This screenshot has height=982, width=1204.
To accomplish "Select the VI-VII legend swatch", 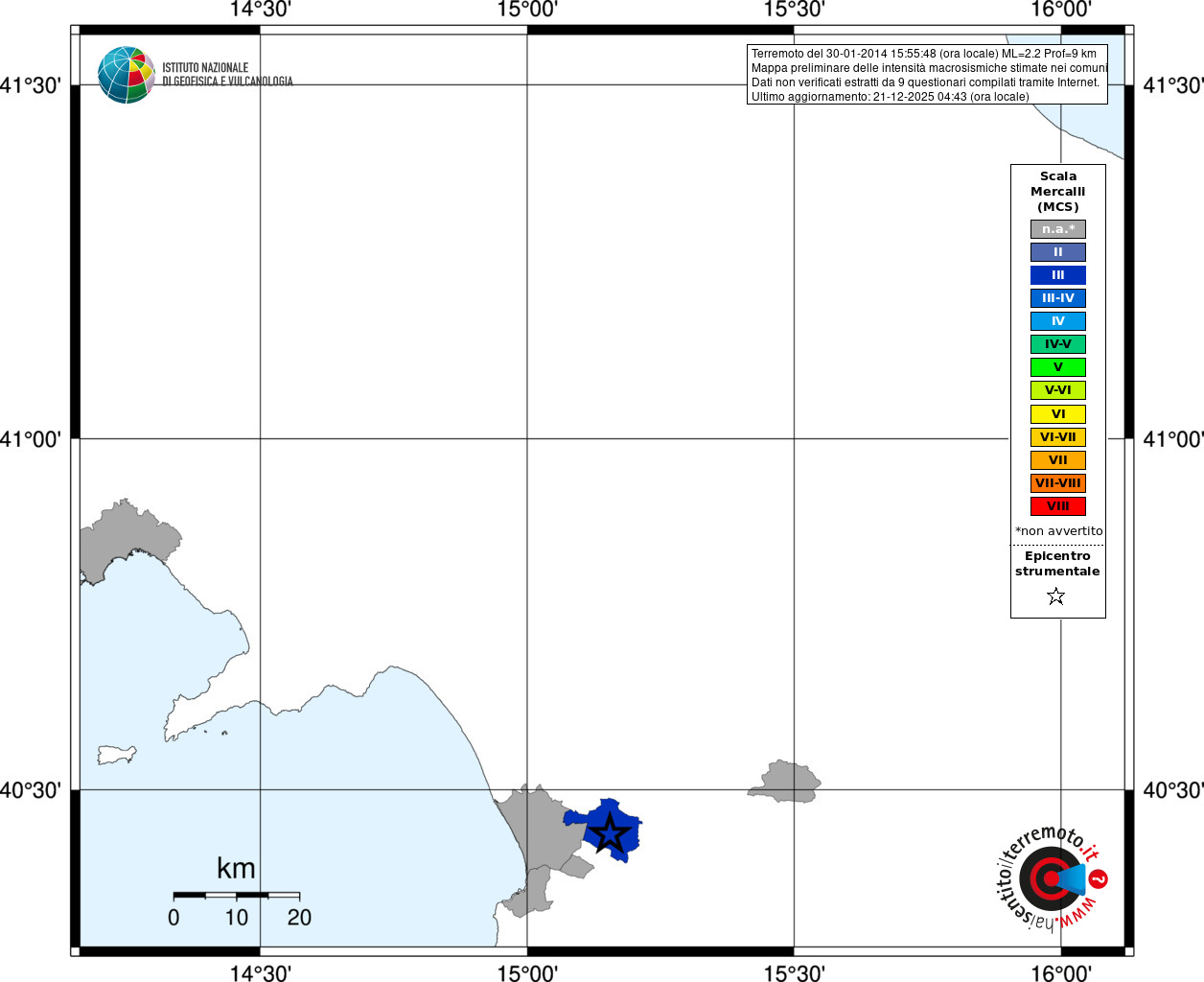I will (x=1058, y=437).
